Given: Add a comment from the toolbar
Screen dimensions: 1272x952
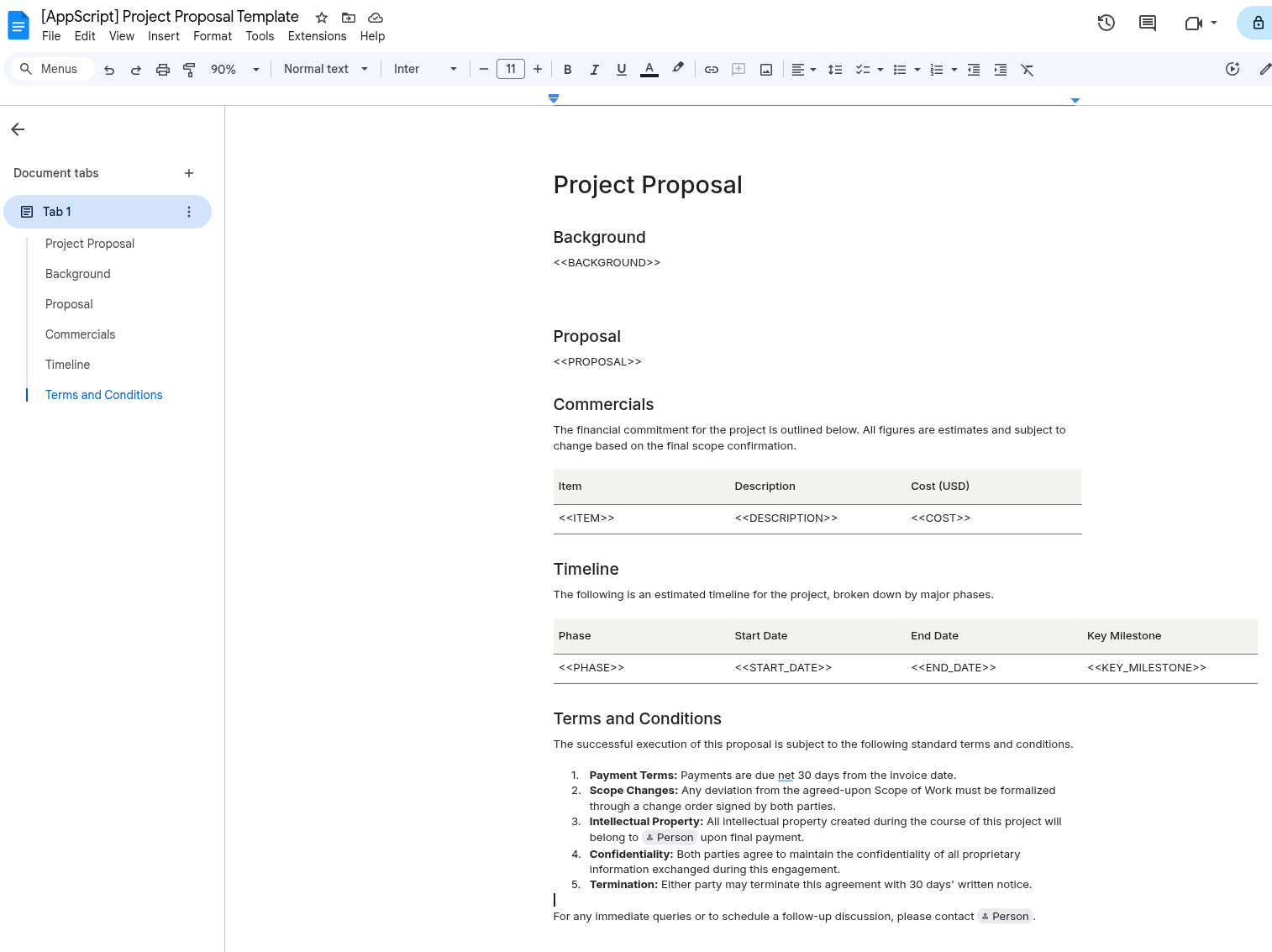Looking at the screenshot, I should (738, 70).
